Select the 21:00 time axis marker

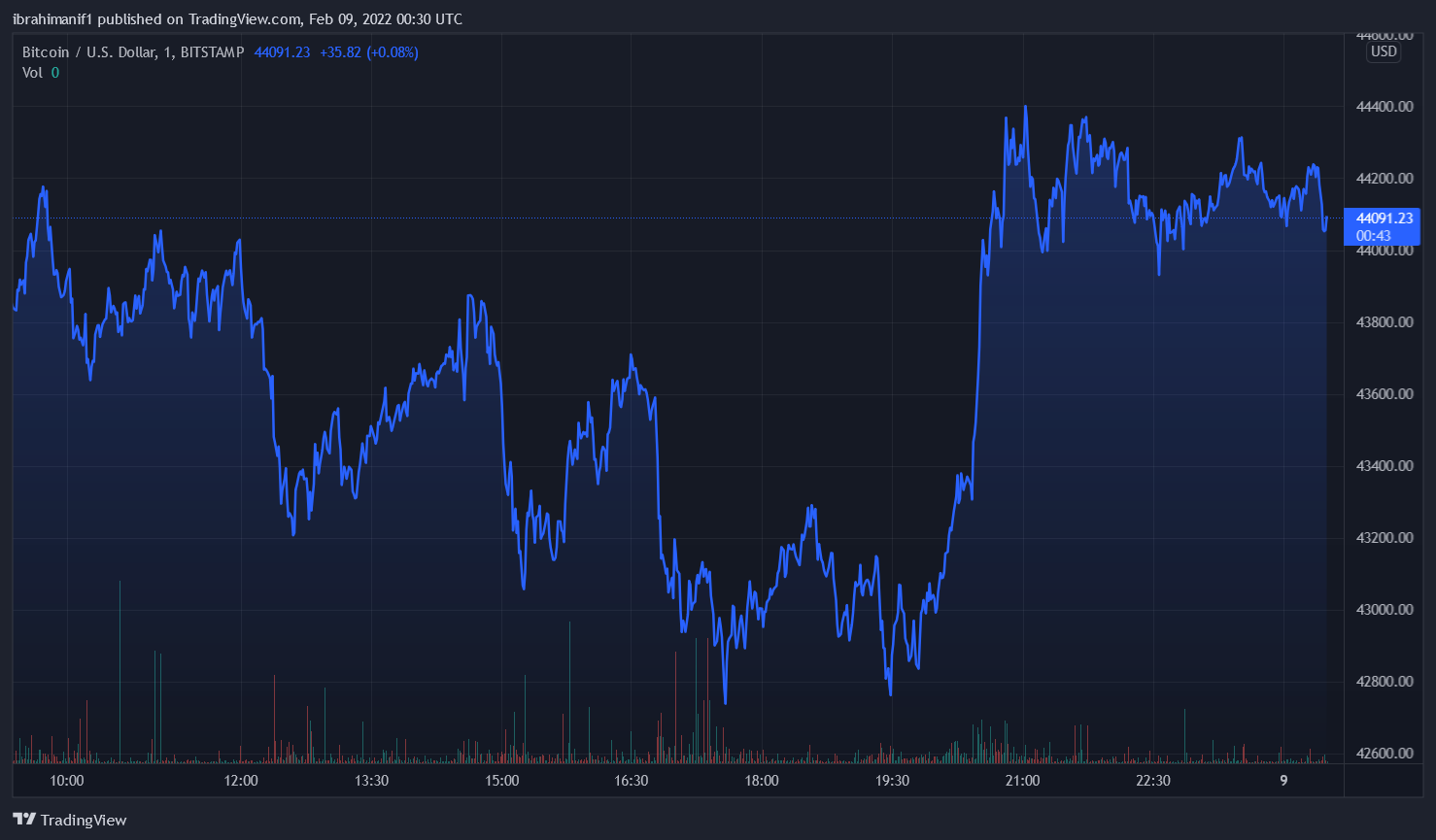[x=1022, y=781]
